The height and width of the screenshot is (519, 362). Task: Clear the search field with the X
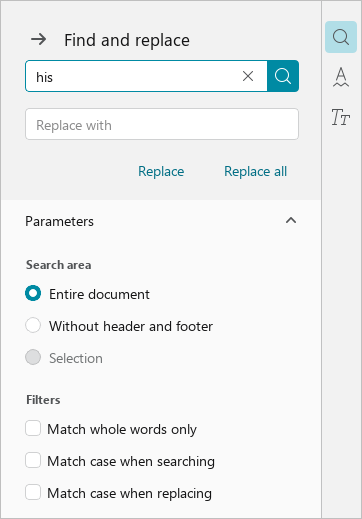click(248, 76)
